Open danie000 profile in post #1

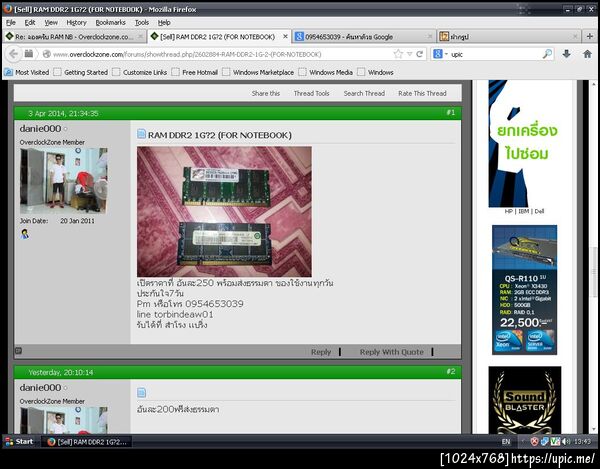click(x=40, y=129)
